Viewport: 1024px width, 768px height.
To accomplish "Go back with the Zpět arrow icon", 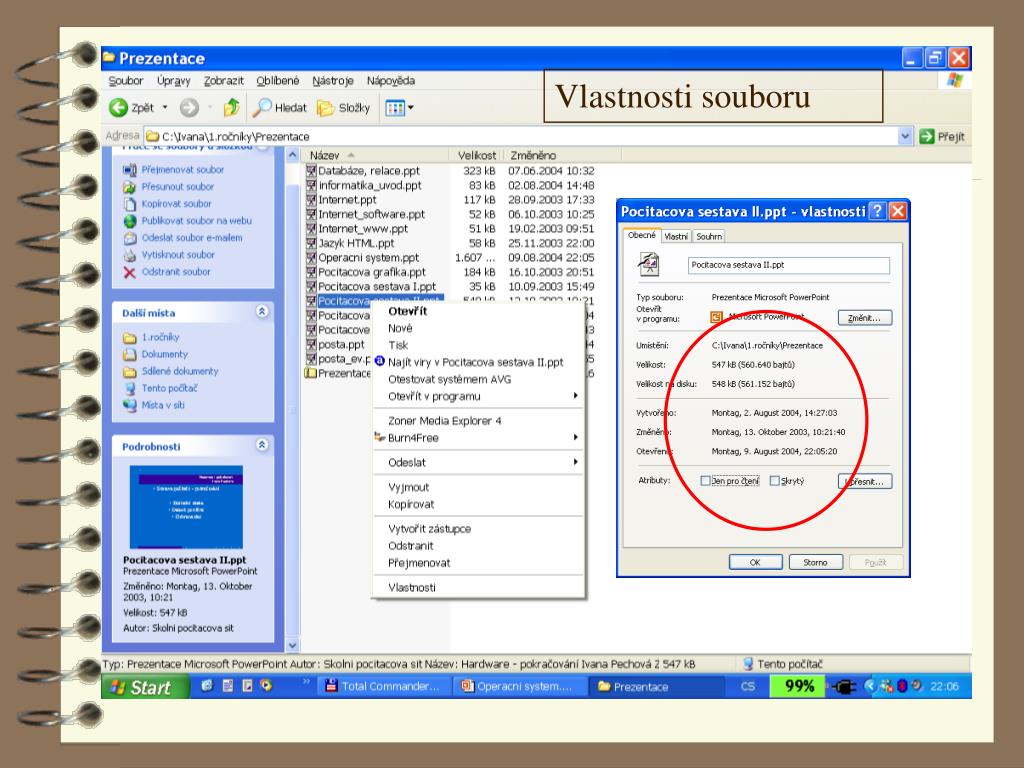I will click(x=118, y=108).
